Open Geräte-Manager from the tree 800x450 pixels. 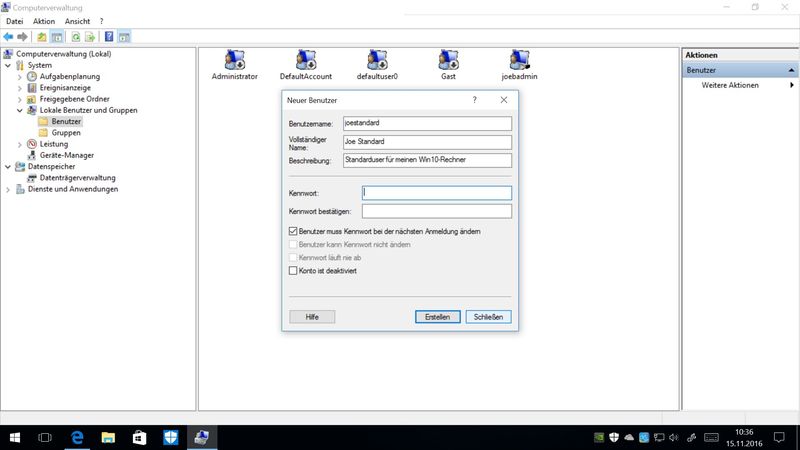(67, 155)
